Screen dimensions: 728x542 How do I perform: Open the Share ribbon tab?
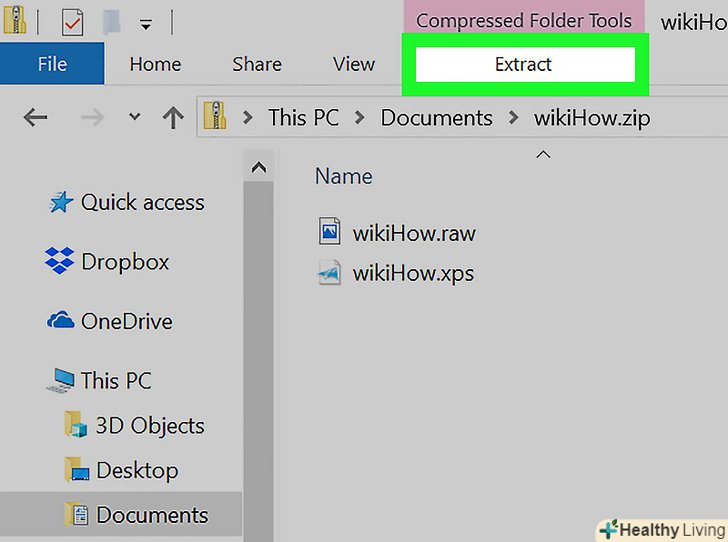tap(257, 64)
